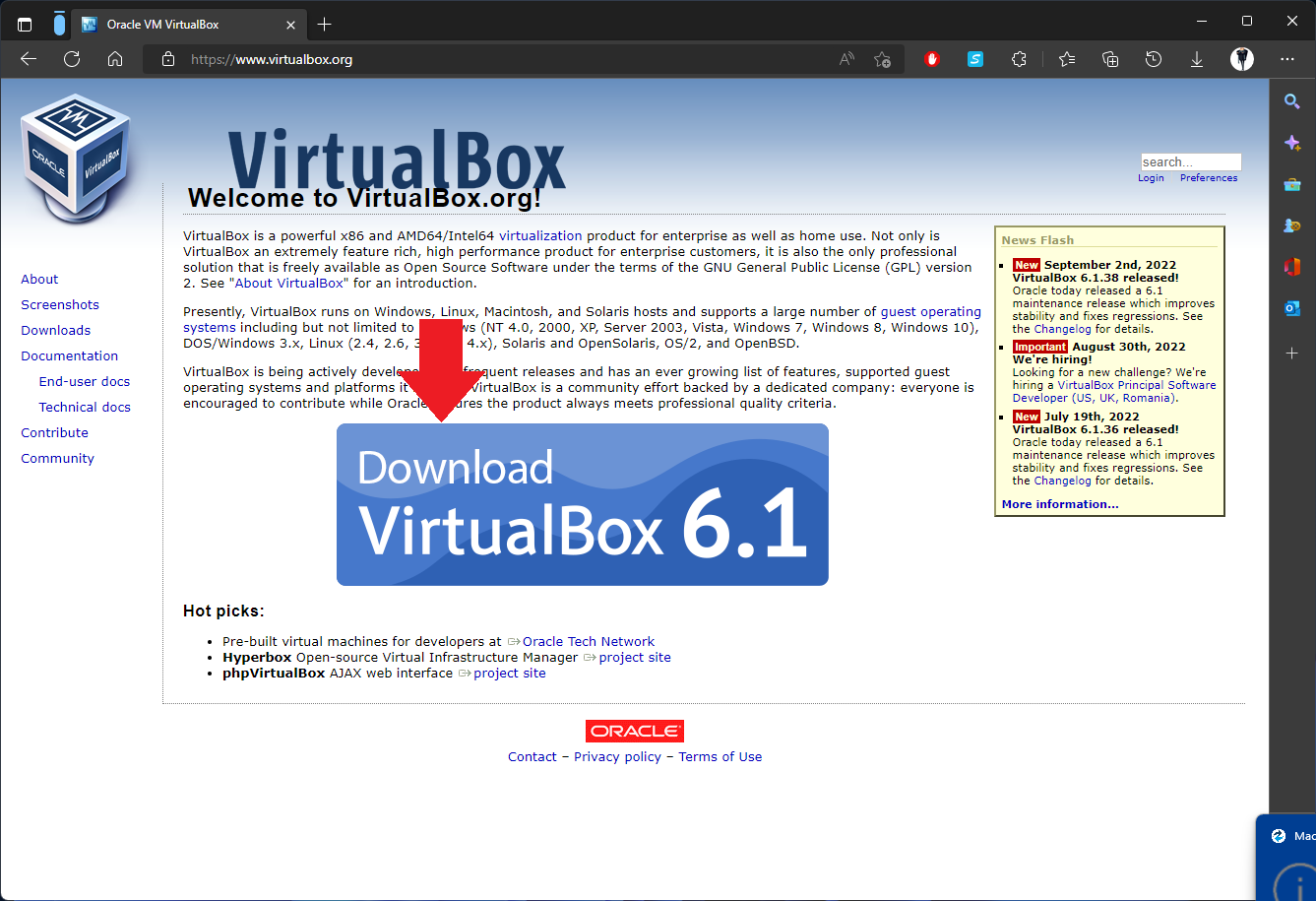Click the VirtualBox search field

pyautogui.click(x=1190, y=161)
